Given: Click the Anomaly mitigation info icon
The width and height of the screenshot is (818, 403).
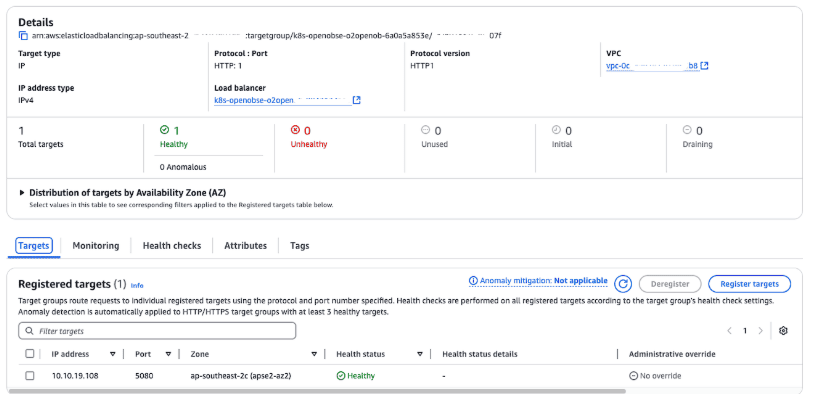Looking at the screenshot, I should click(x=474, y=283).
